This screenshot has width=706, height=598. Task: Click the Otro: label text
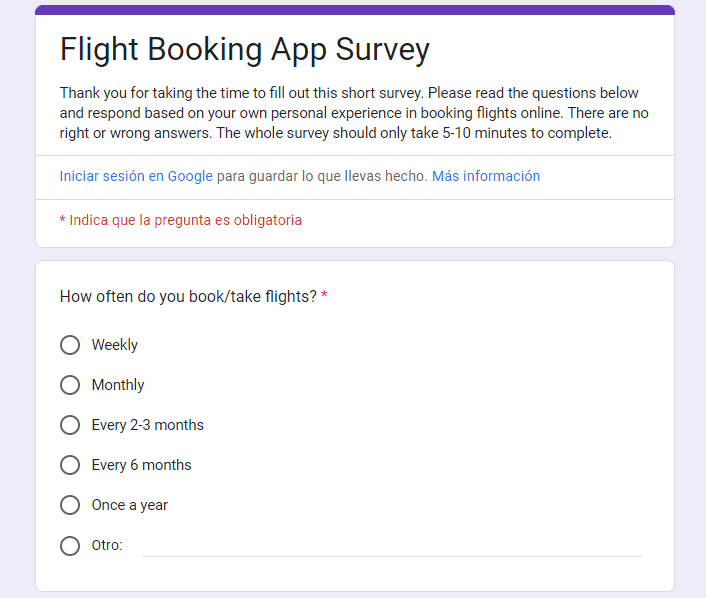tap(107, 545)
